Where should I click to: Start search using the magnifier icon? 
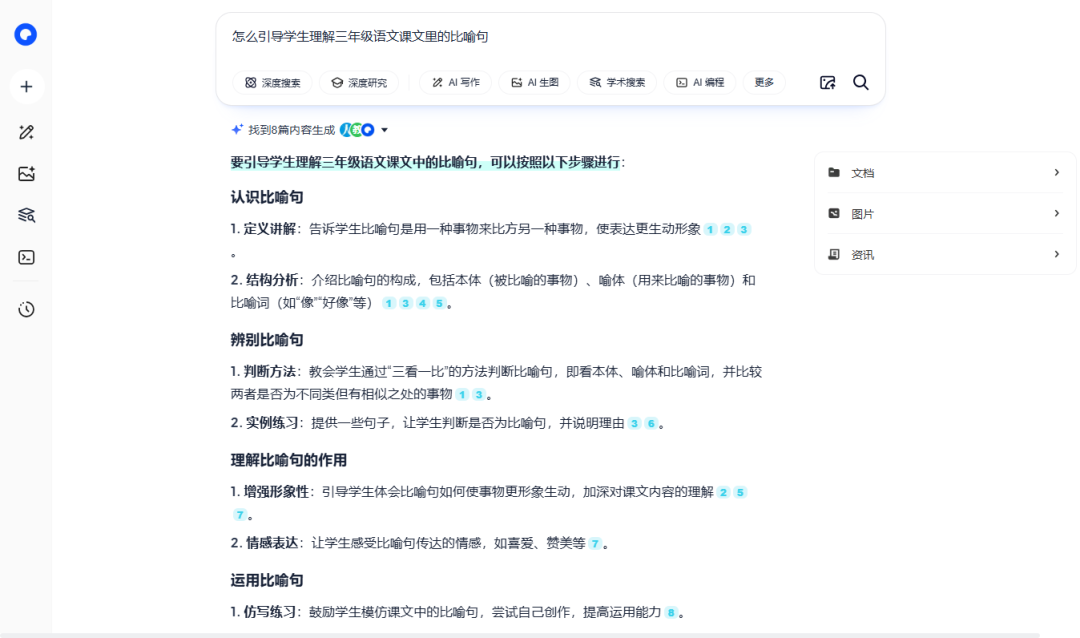(860, 83)
